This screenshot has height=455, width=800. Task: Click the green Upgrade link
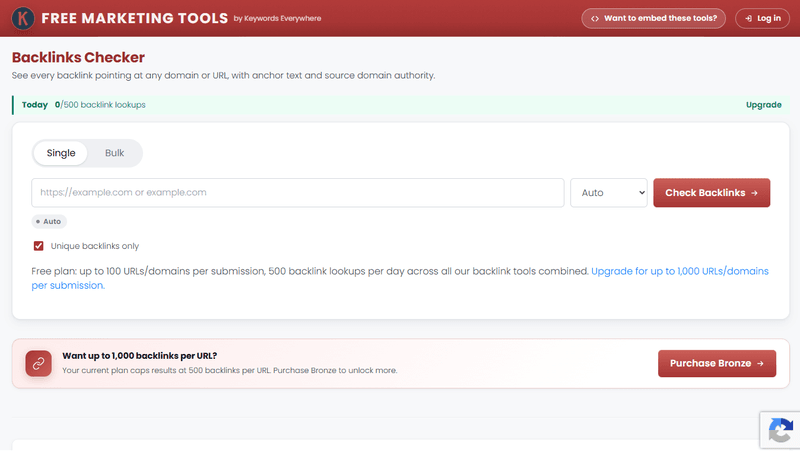coord(763,105)
